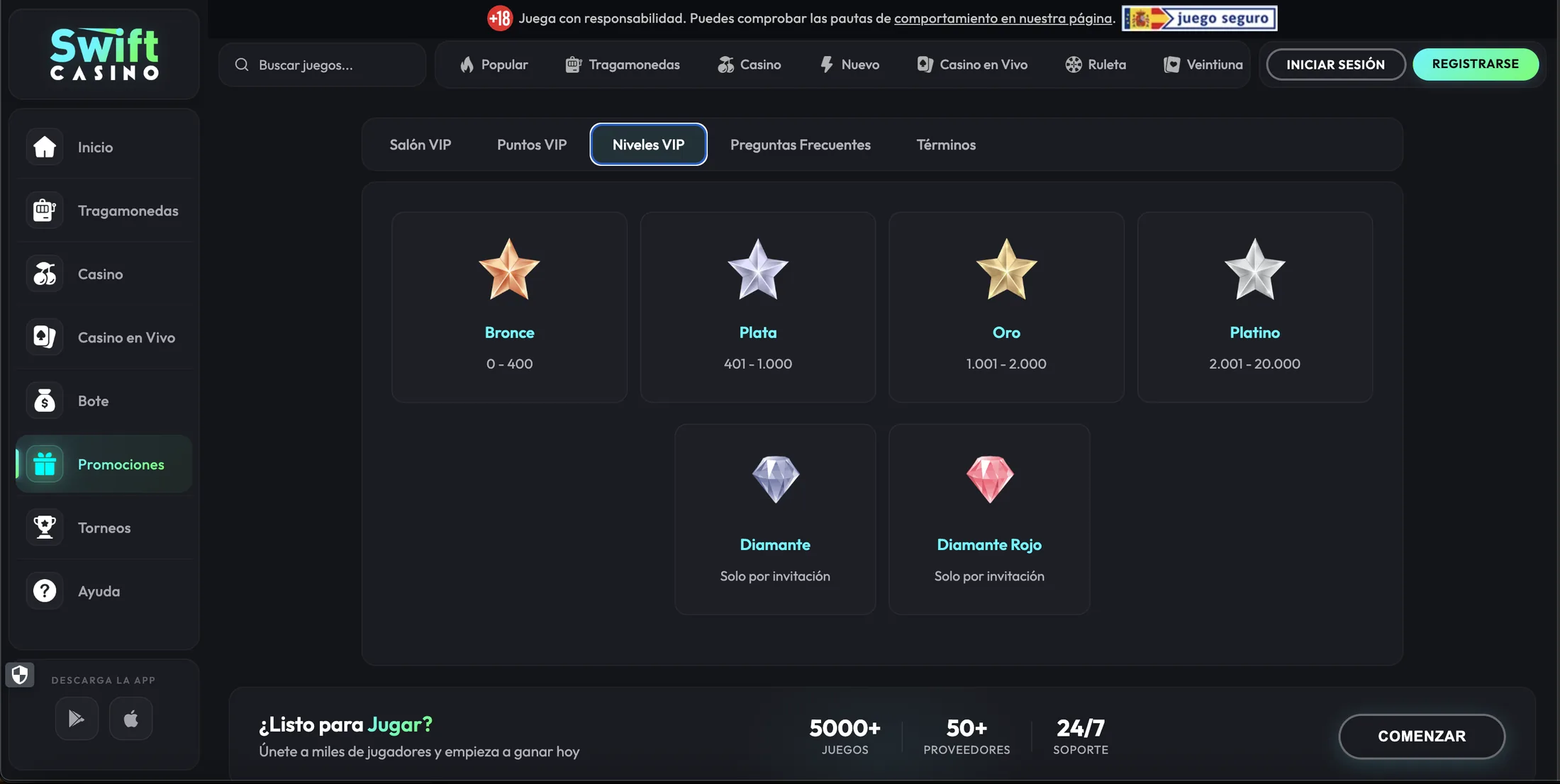Image resolution: width=1560 pixels, height=784 pixels.
Task: Follow the comportamiento en nuestra página link
Action: [x=1003, y=18]
